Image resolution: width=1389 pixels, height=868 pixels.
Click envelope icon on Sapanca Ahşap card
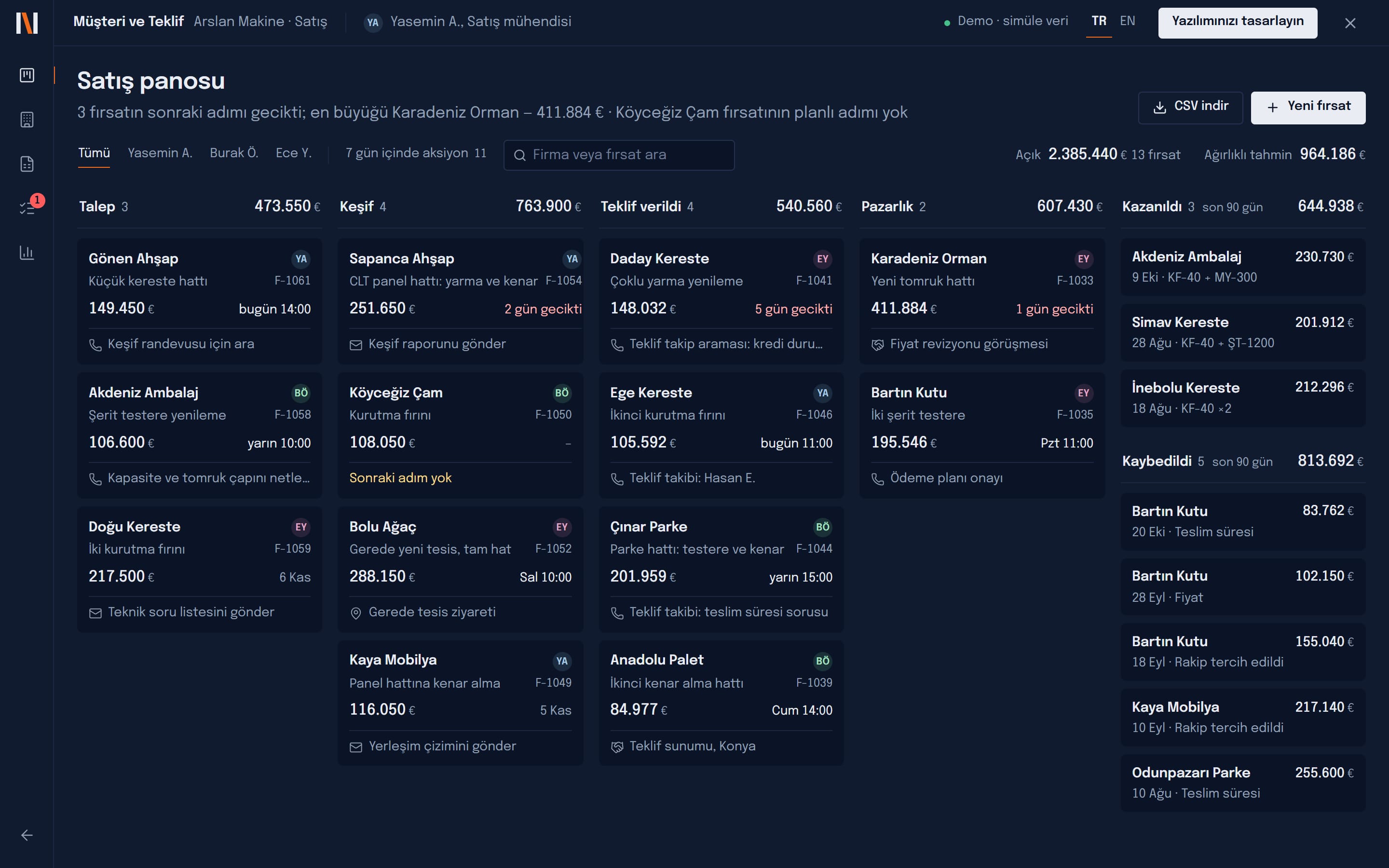[356, 344]
